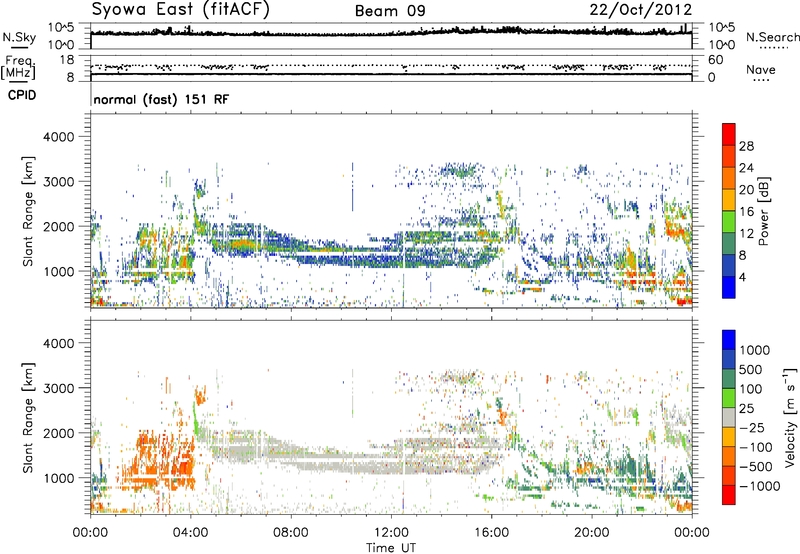Click the 'Syowa East (fitACF)' title
The image size is (800, 554).
(181, 9)
